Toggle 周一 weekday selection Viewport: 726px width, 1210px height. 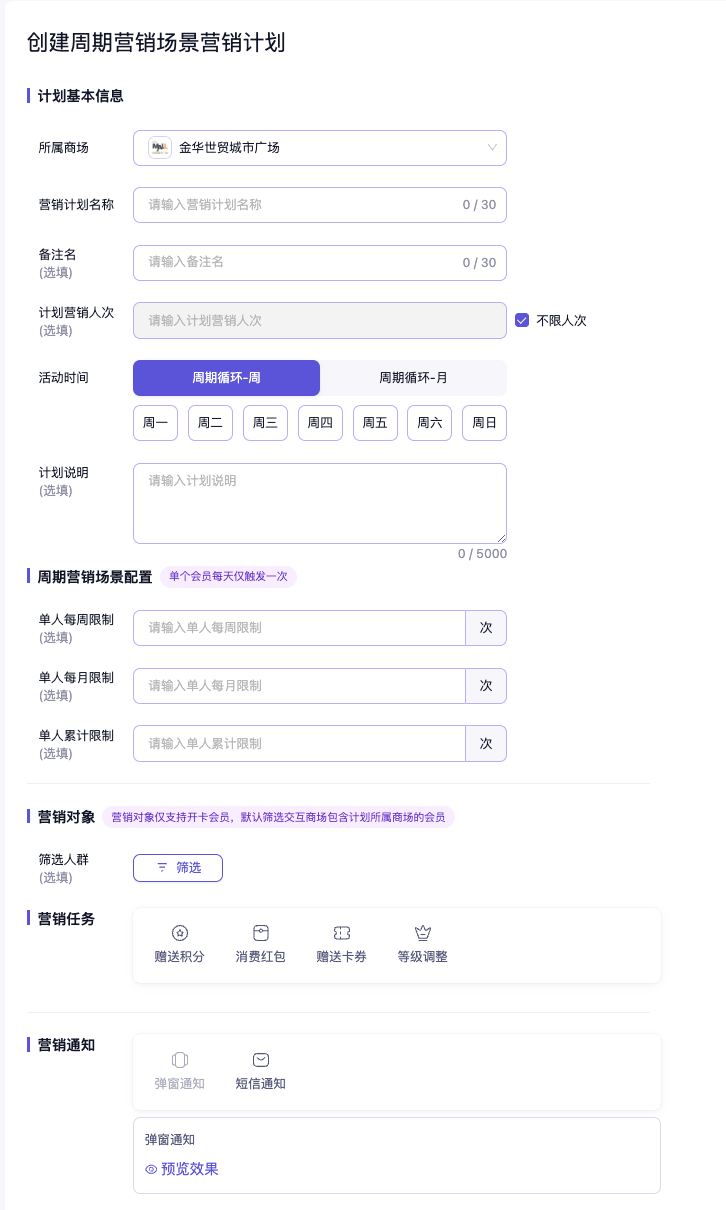click(x=155, y=423)
